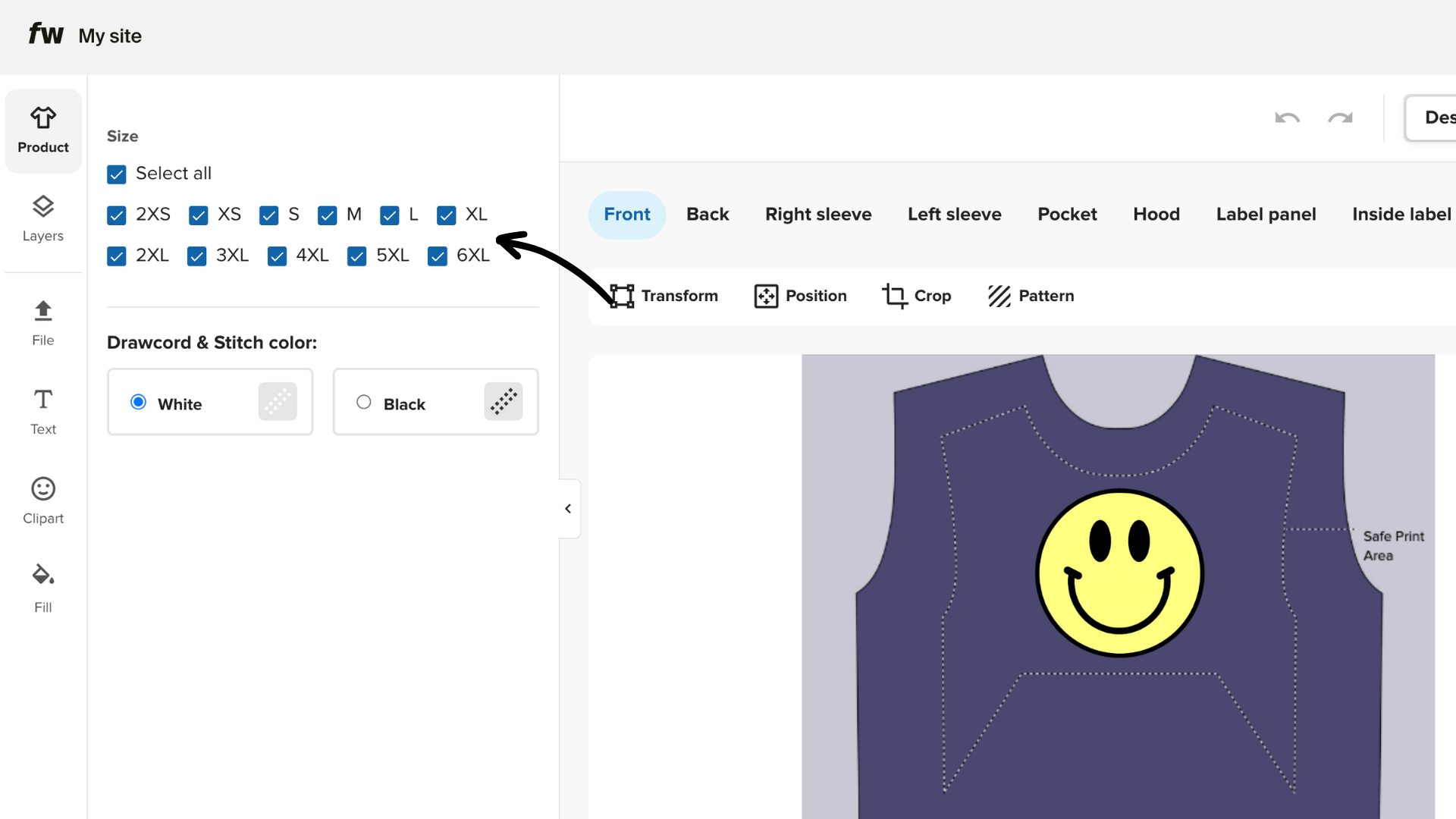Open the Hood view
Viewport: 1456px width, 819px height.
click(x=1156, y=215)
